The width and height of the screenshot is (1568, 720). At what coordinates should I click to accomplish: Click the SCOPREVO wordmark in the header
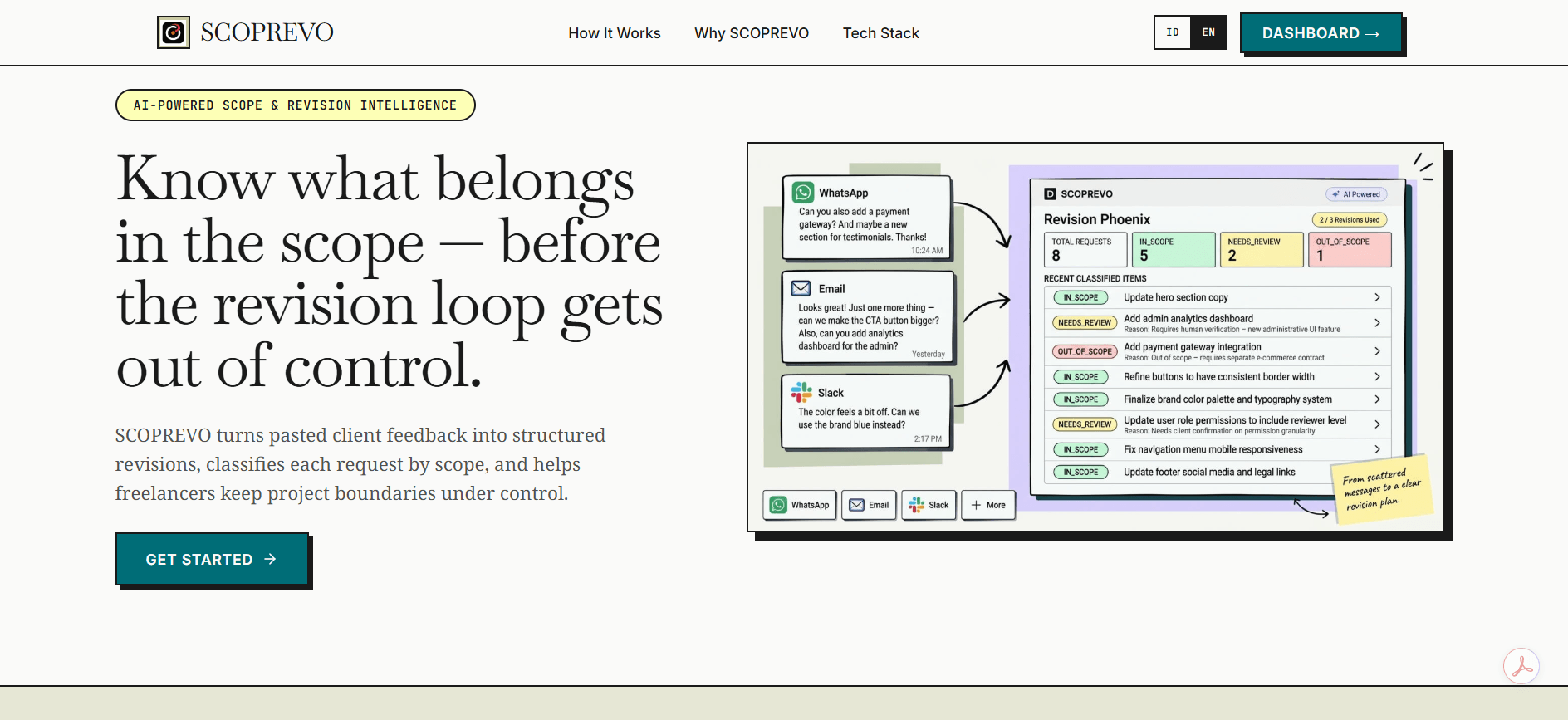267,32
